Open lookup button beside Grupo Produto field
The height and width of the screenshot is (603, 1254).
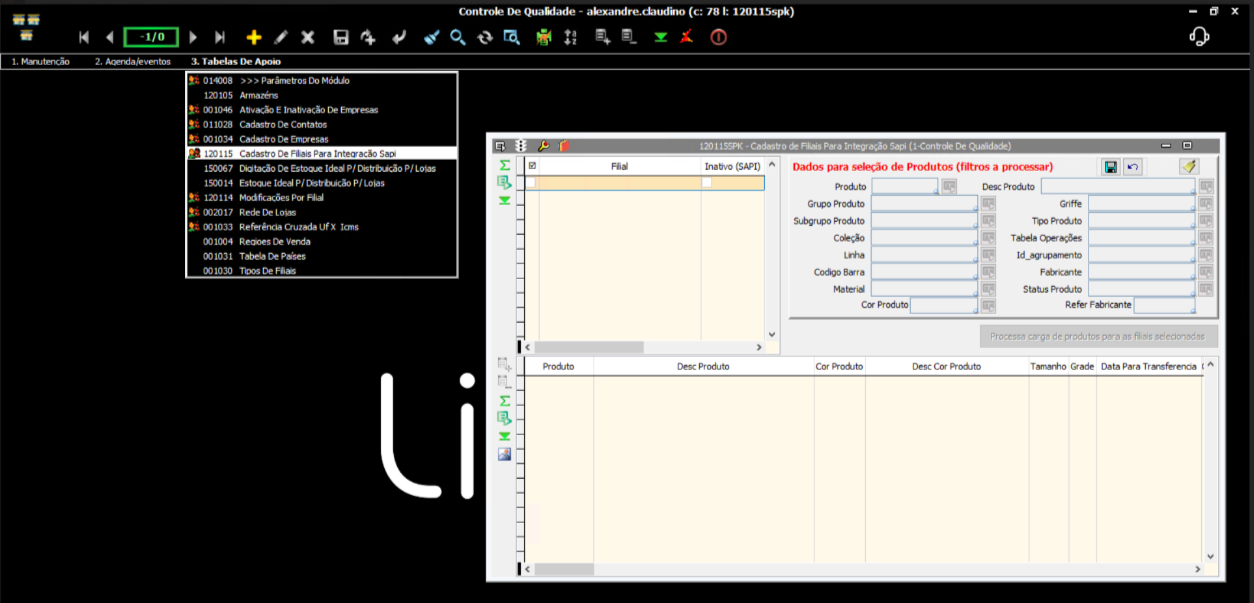tap(988, 204)
